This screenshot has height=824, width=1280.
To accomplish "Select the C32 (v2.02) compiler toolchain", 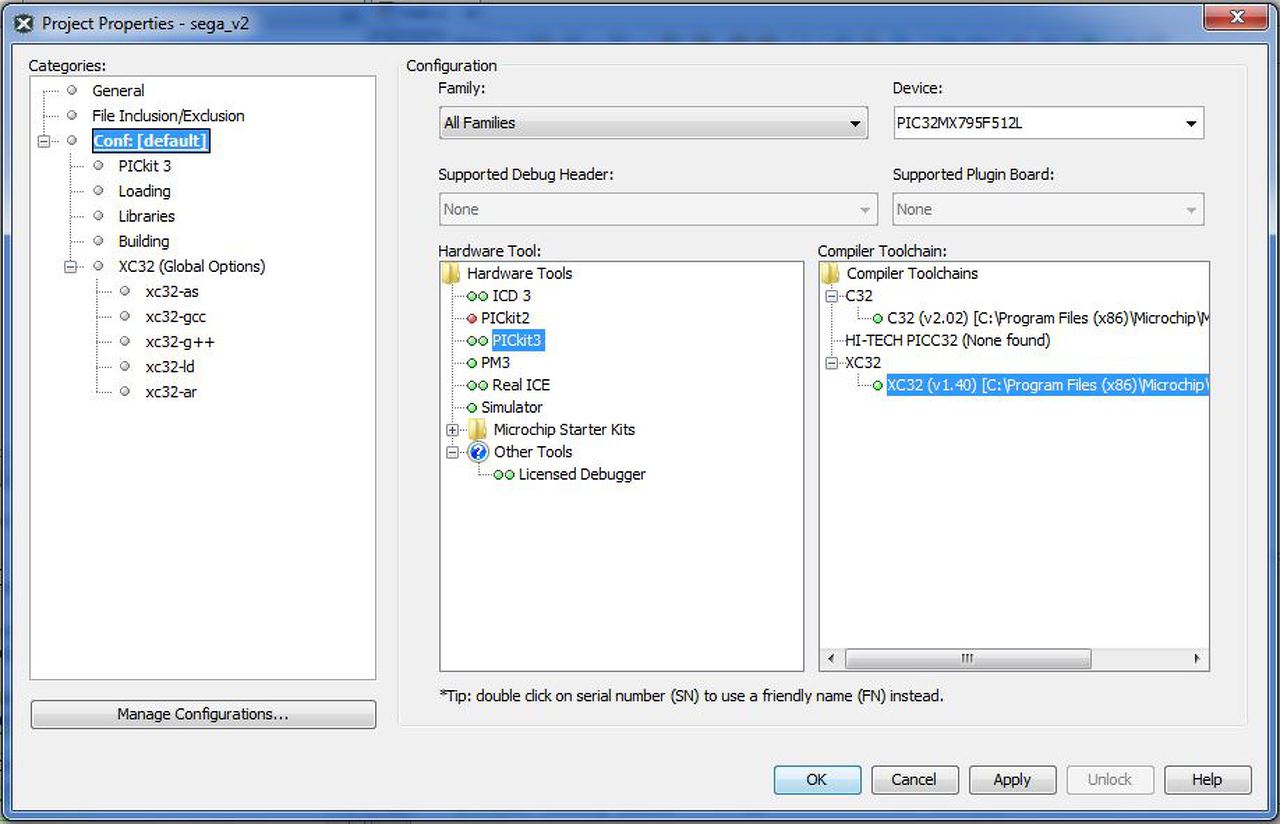I will coord(1048,318).
